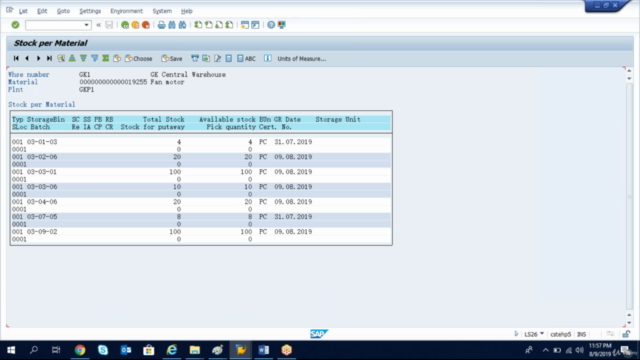
Task: Click the First Page icon in the standard toolbar
Action: [x=198, y=25]
